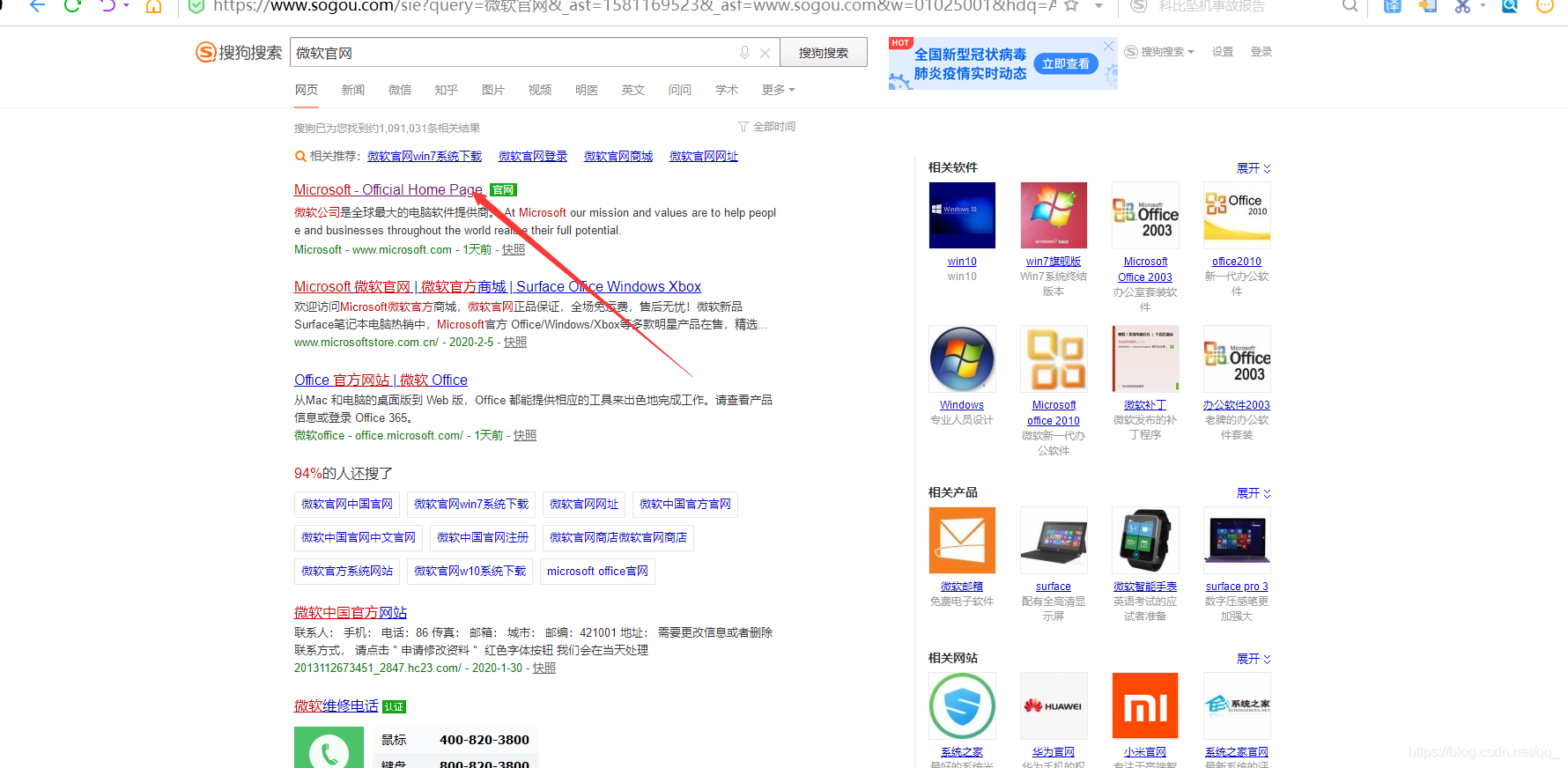Screen dimensions: 1568x768
Task: Click the green phone icon
Action: click(x=329, y=748)
